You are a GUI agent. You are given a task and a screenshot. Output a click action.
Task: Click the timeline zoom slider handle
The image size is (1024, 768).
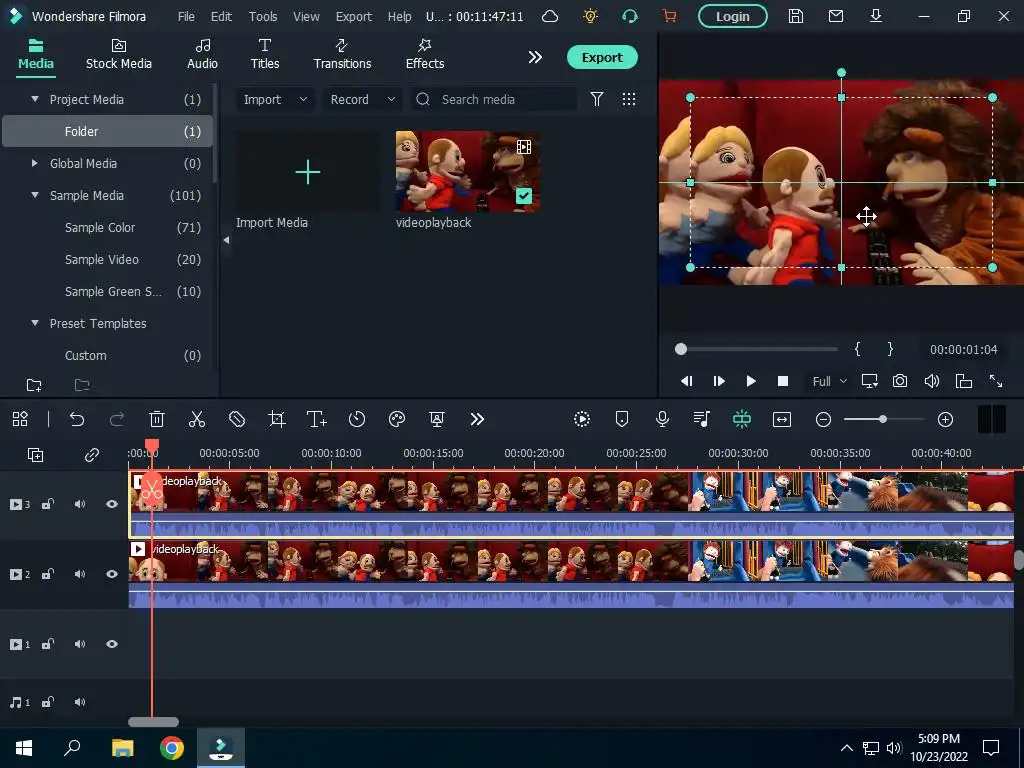point(882,419)
